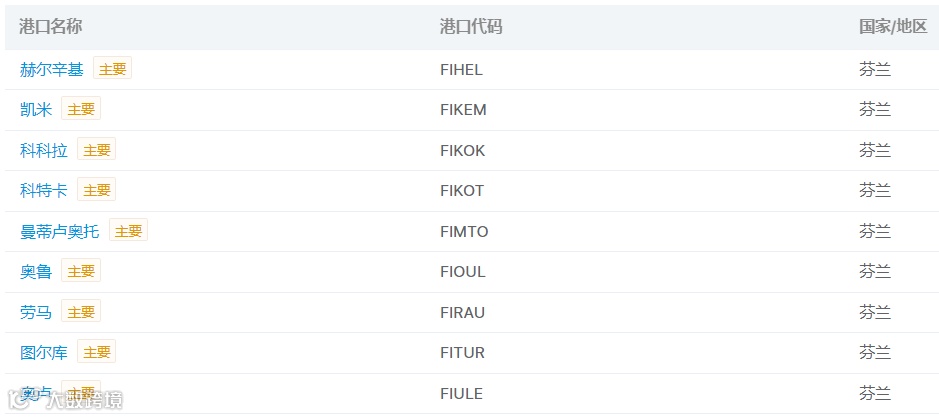
Task: Open the 图尔库 port link
Action: [44, 352]
